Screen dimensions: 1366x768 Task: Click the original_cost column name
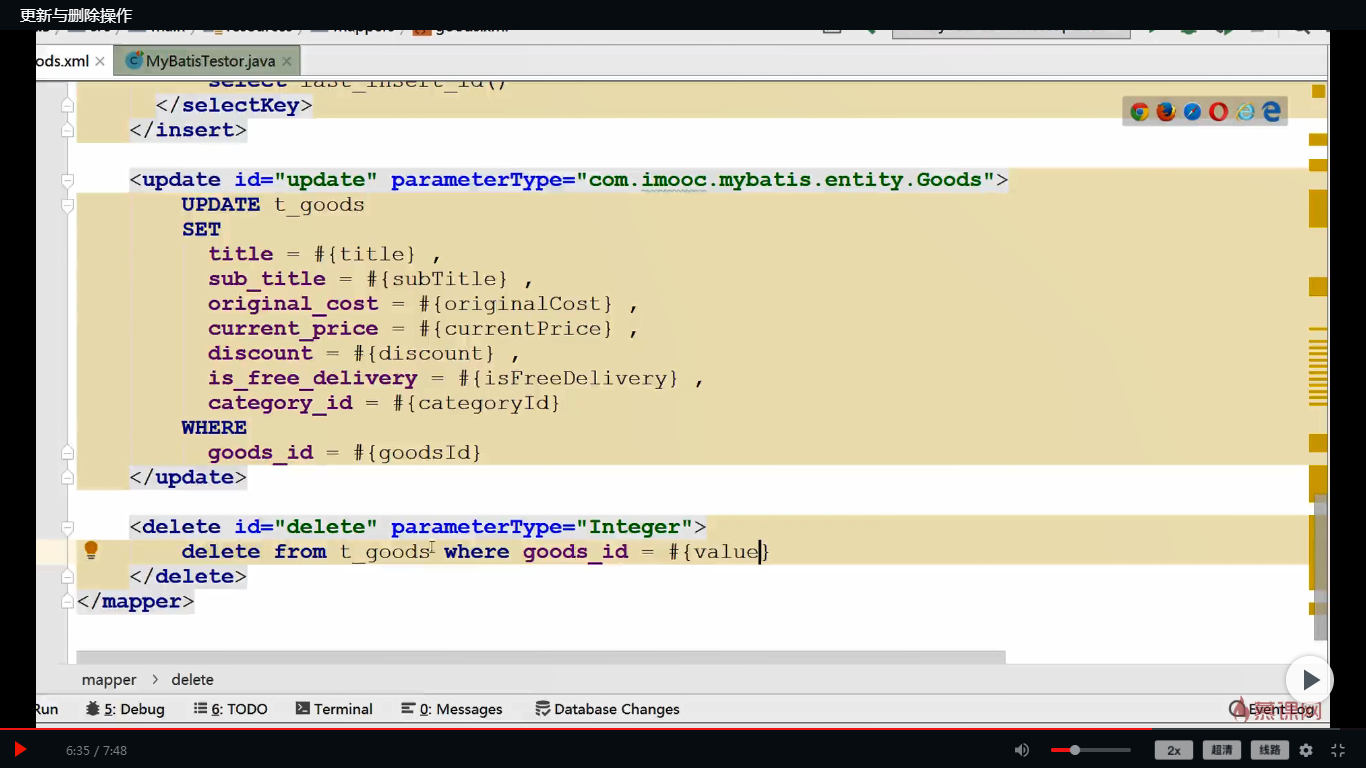pyautogui.click(x=293, y=304)
